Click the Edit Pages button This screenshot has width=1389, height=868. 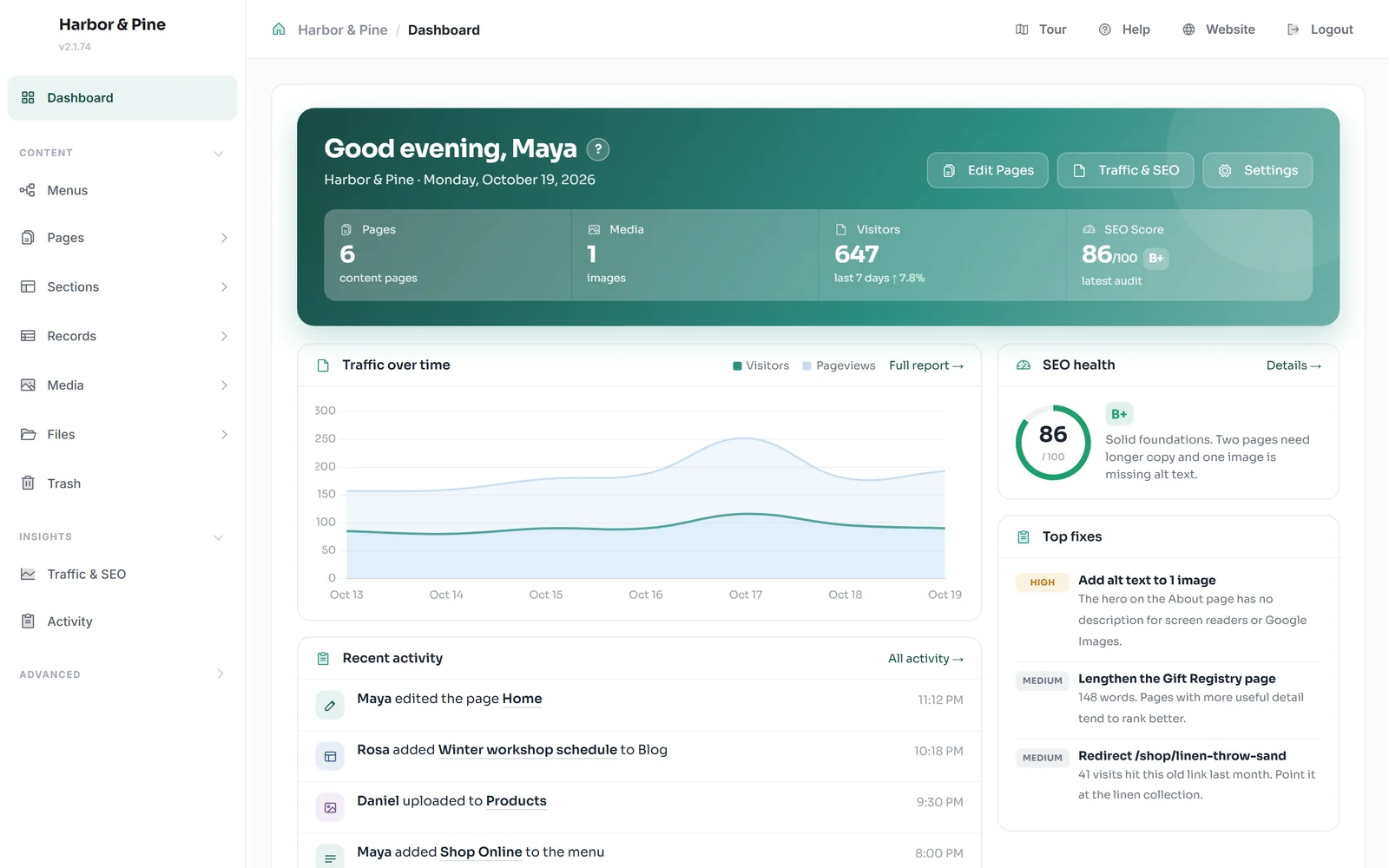[987, 170]
